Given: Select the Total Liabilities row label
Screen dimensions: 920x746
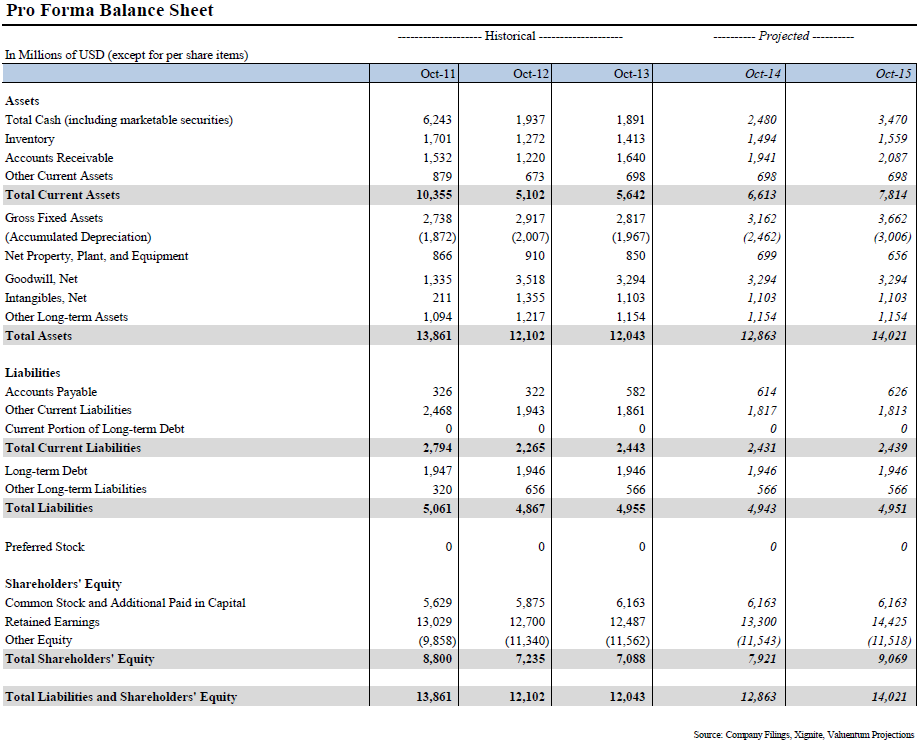Looking at the screenshot, I should coord(43,507).
